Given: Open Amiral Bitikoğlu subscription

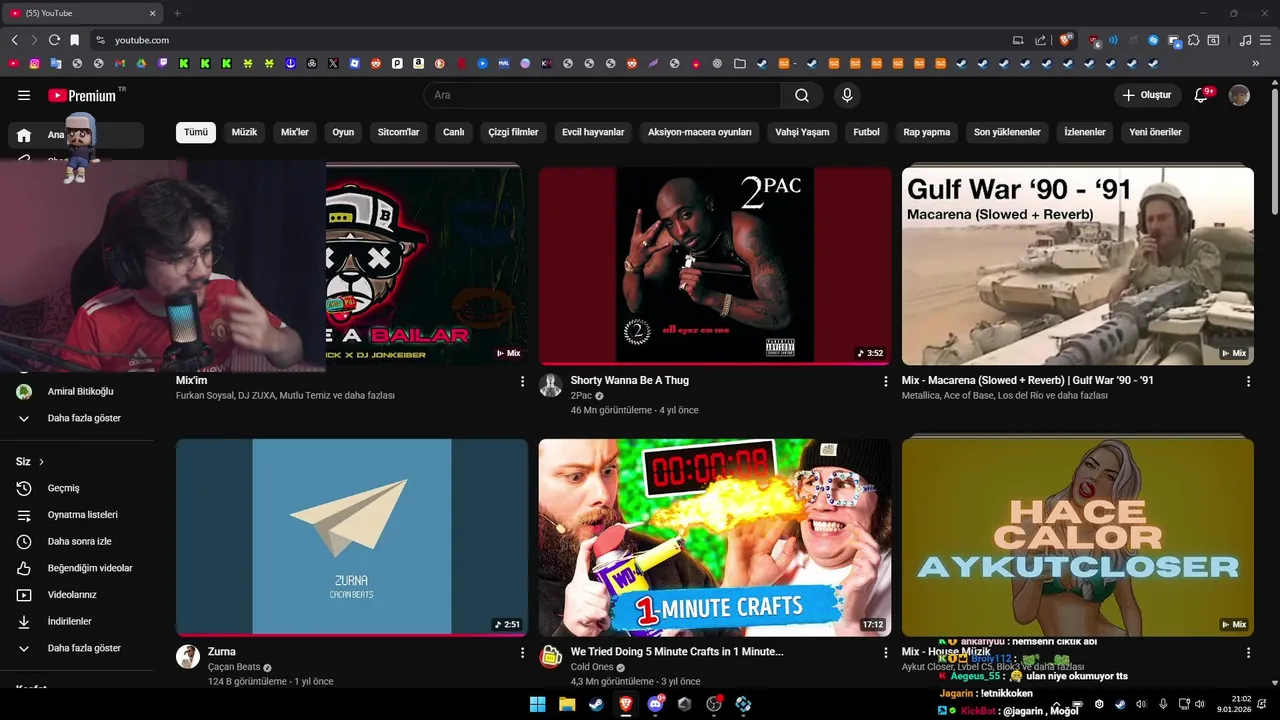Looking at the screenshot, I should point(77,391).
